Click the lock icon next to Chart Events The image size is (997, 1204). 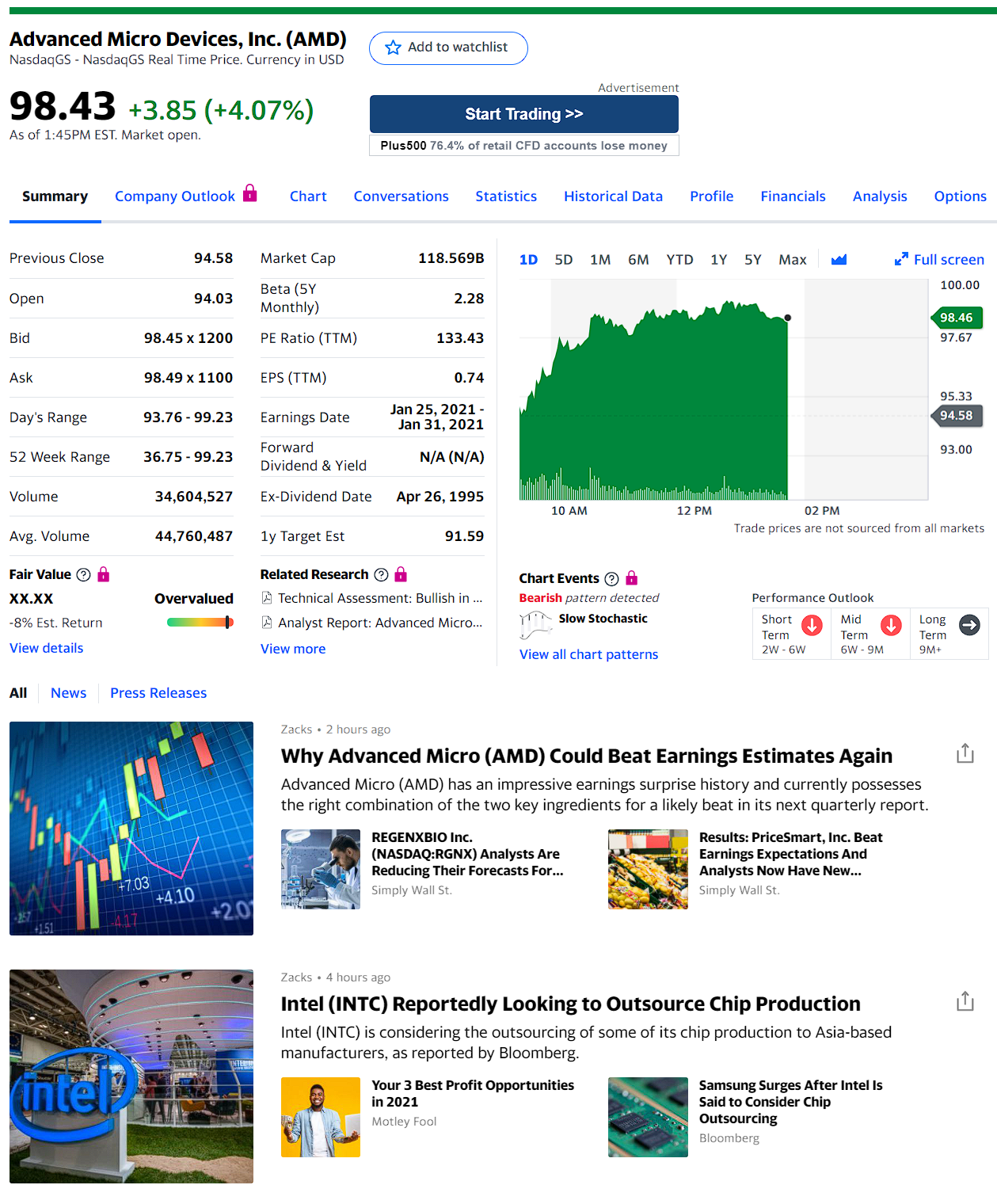632,577
